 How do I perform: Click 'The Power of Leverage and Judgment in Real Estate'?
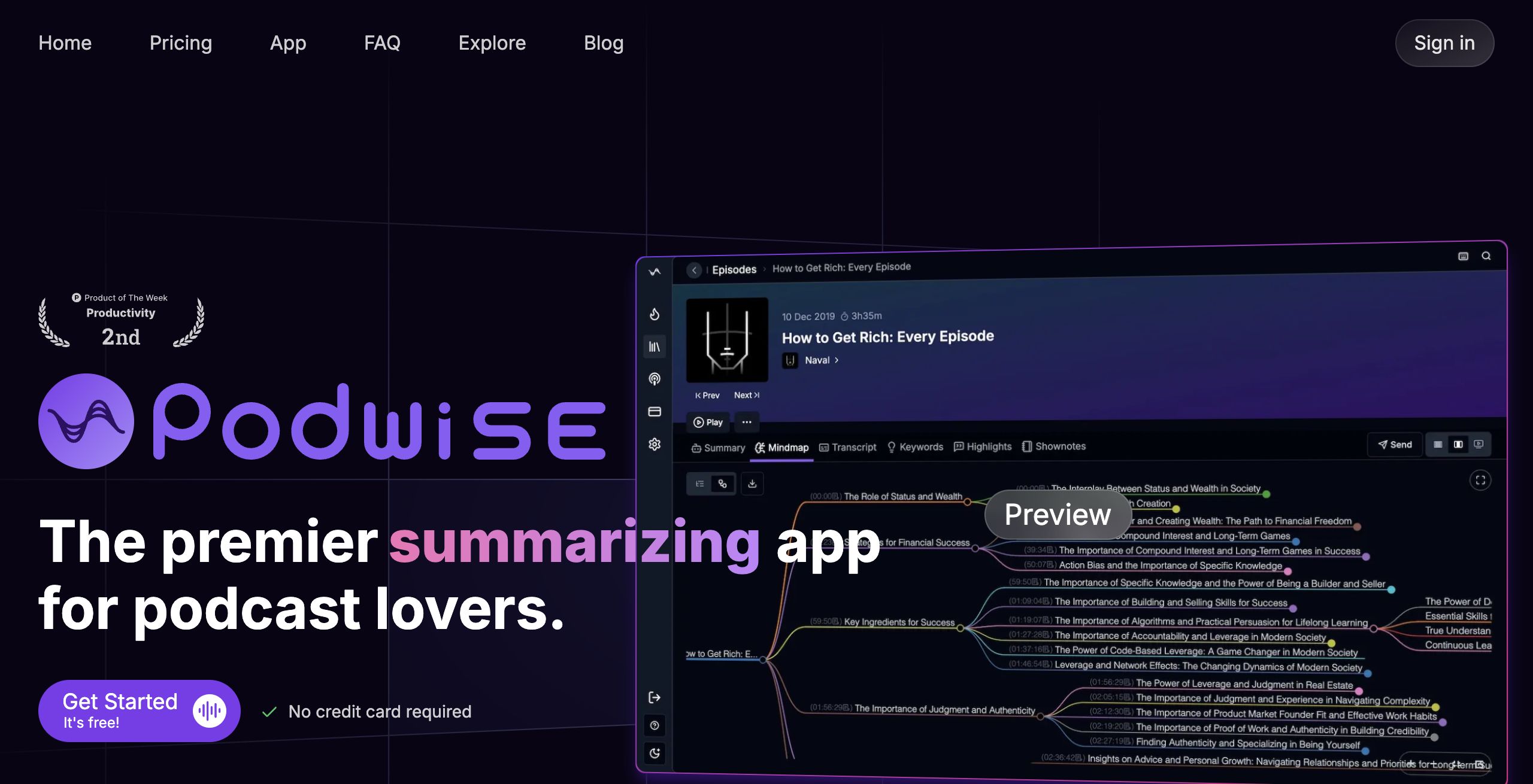(x=1244, y=683)
